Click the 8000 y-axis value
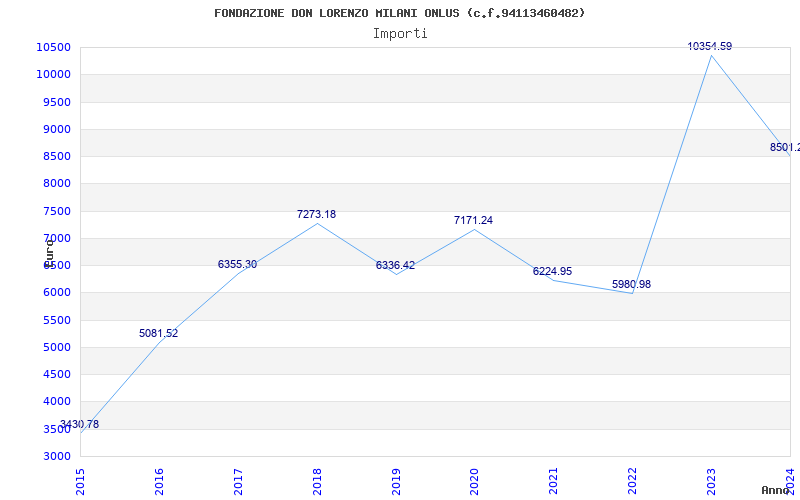Viewport: 800px width, 500px height. [x=56, y=184]
